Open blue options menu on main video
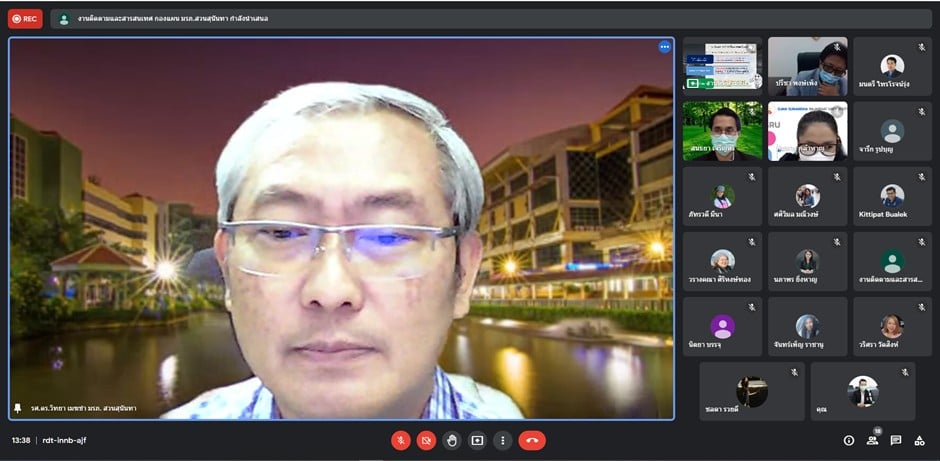 664,47
